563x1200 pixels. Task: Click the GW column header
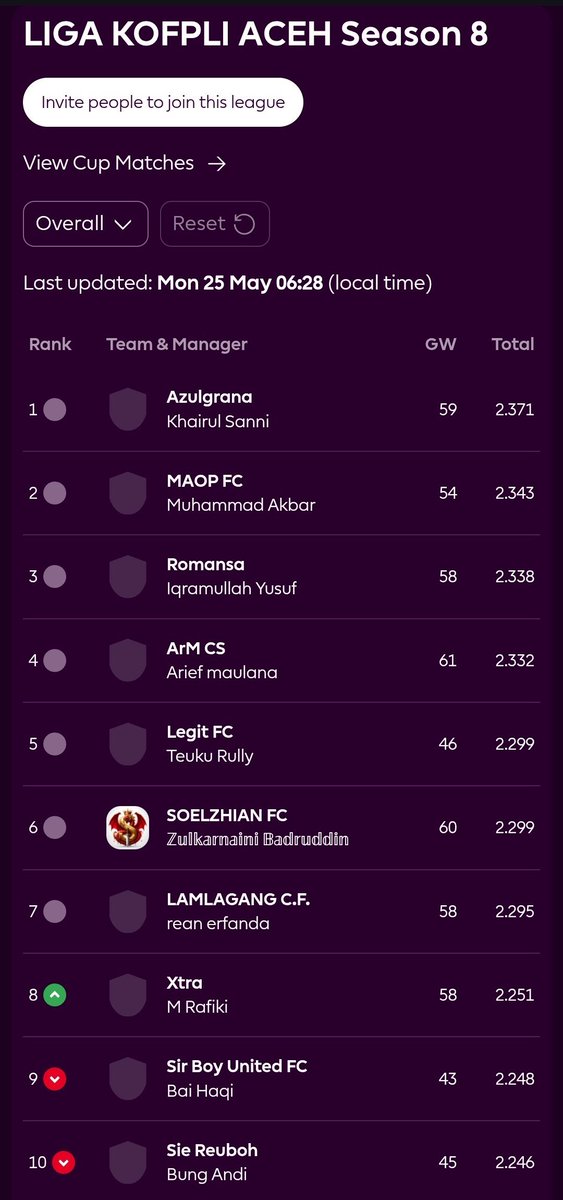pyautogui.click(x=441, y=344)
